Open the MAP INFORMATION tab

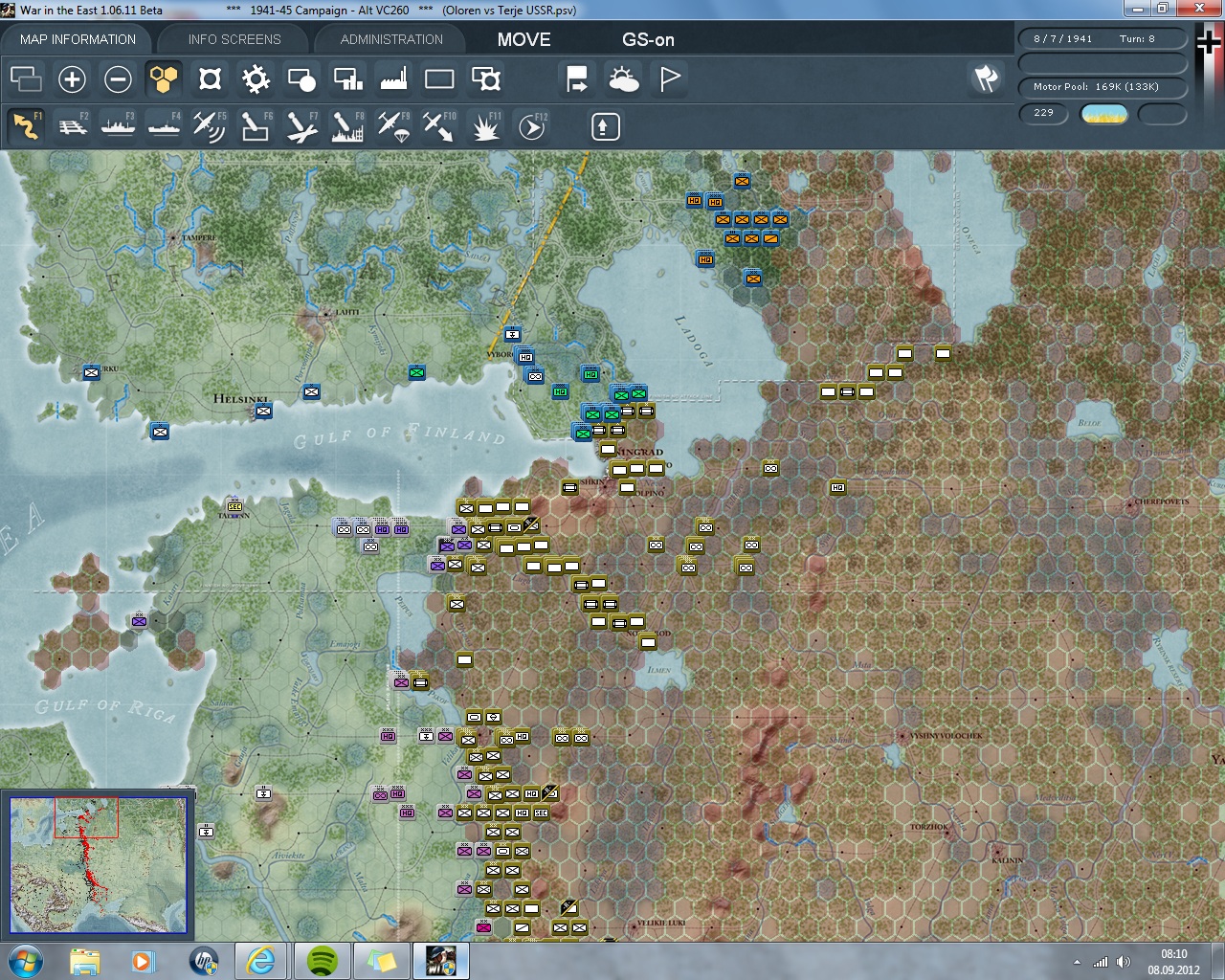point(78,39)
